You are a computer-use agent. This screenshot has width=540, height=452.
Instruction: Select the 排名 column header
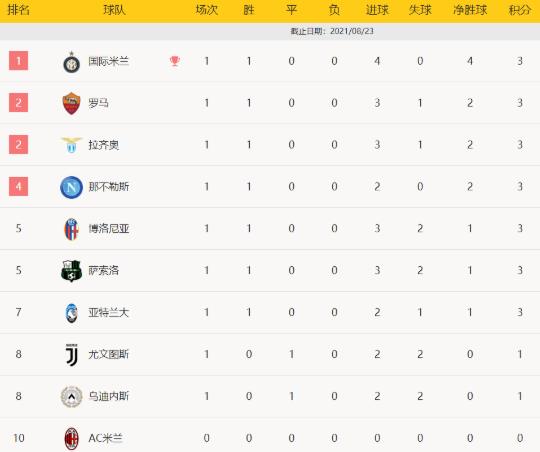pyautogui.click(x=19, y=10)
